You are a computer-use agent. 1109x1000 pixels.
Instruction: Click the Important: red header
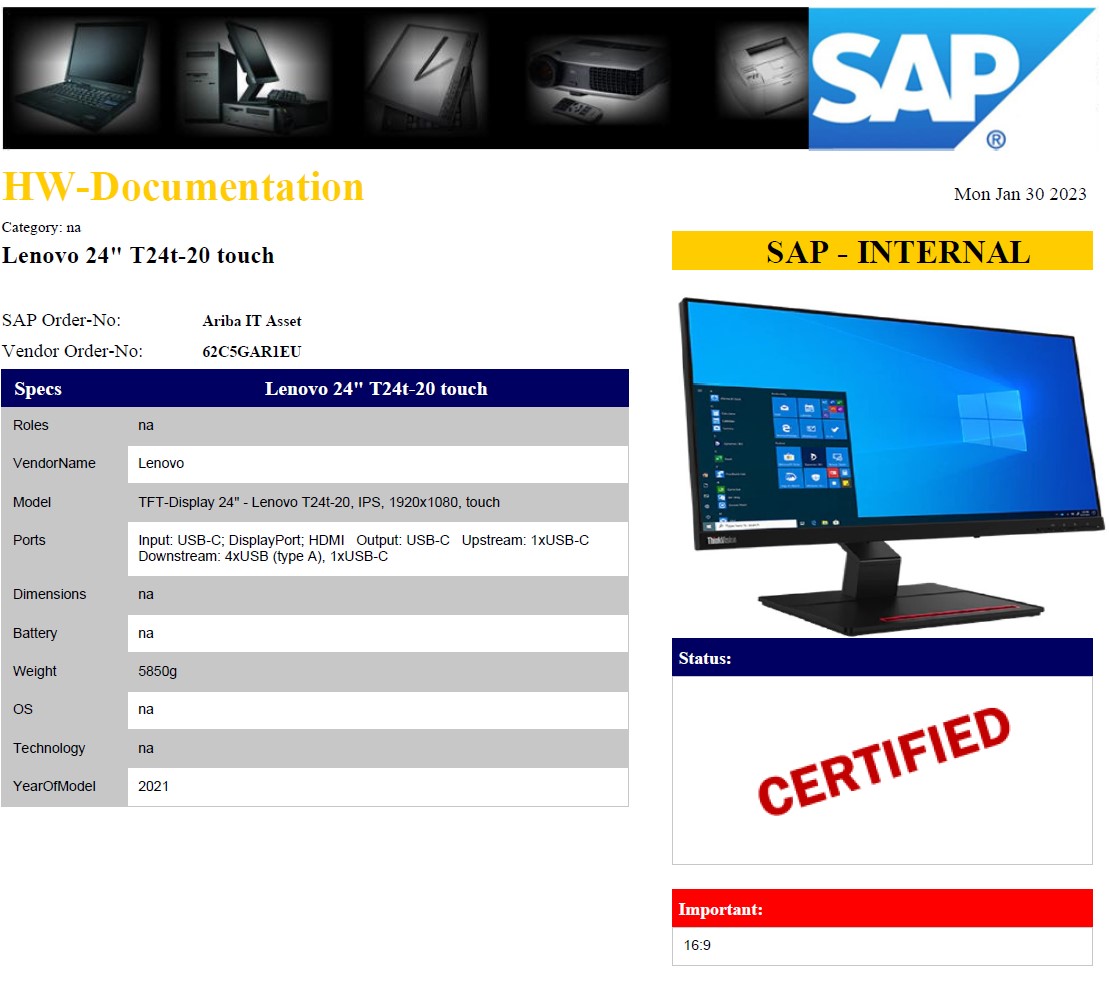click(882, 908)
